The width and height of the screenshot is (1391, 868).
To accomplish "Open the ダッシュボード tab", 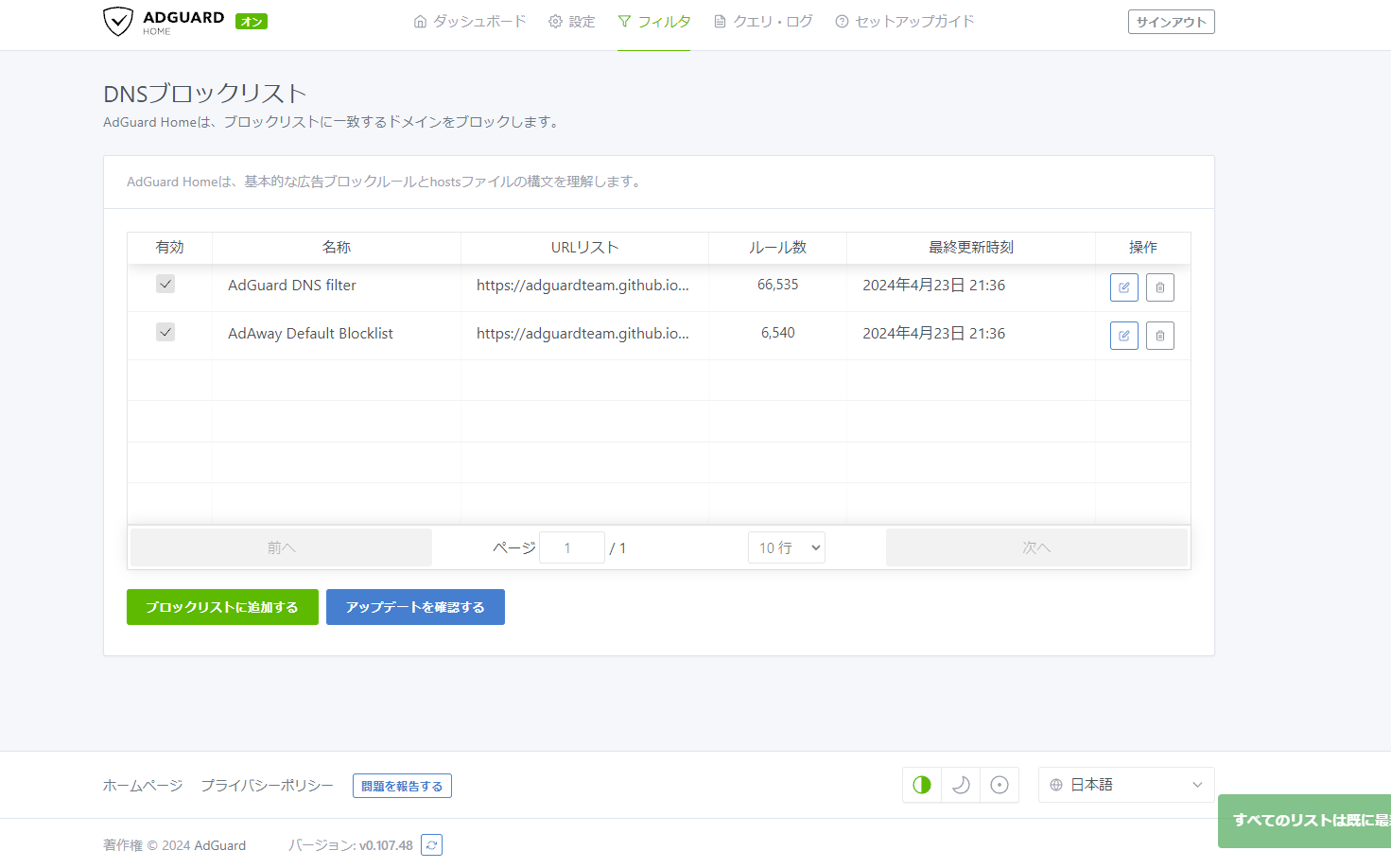I will coord(470,22).
